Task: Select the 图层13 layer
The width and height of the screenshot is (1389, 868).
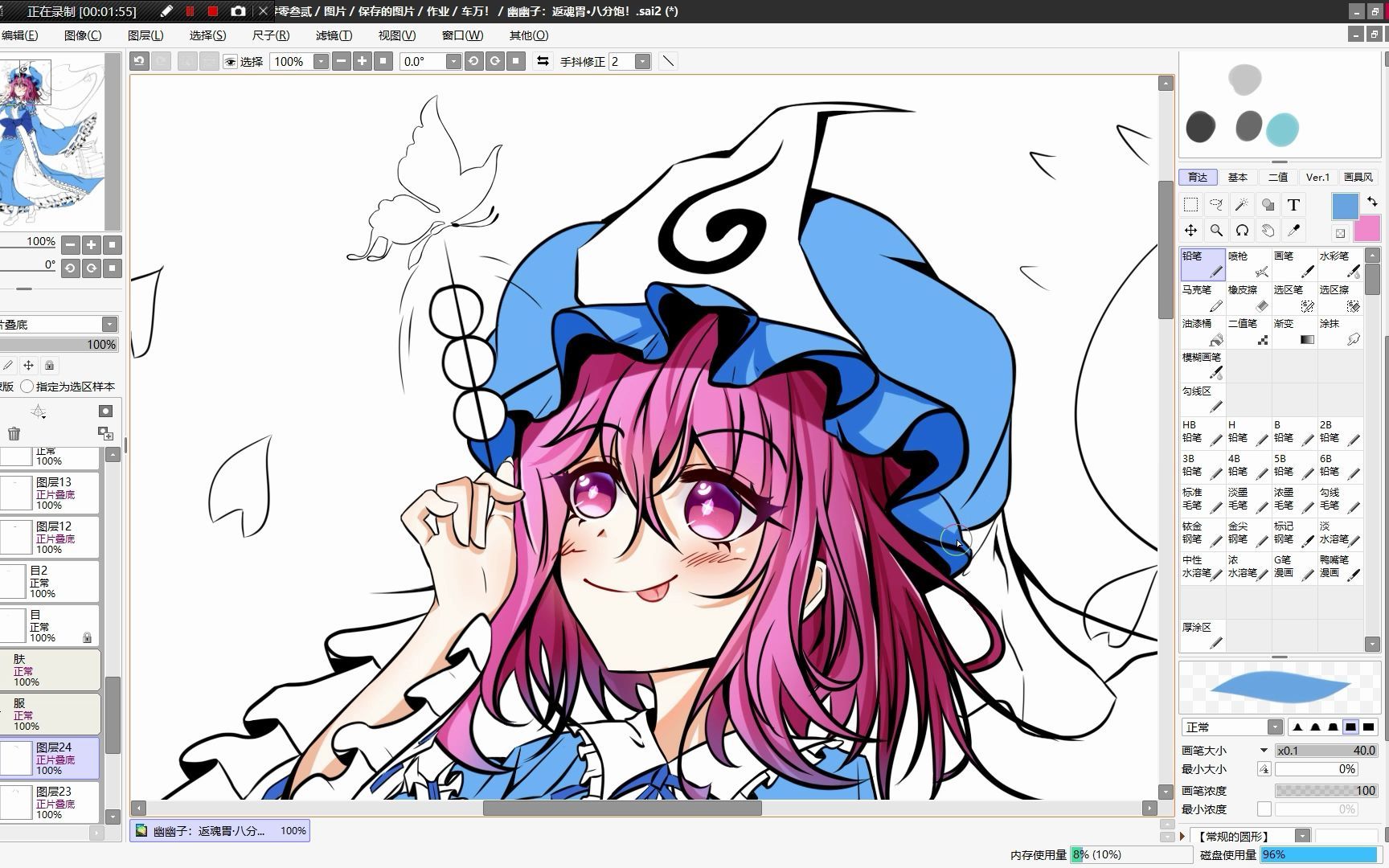Action: coord(50,493)
